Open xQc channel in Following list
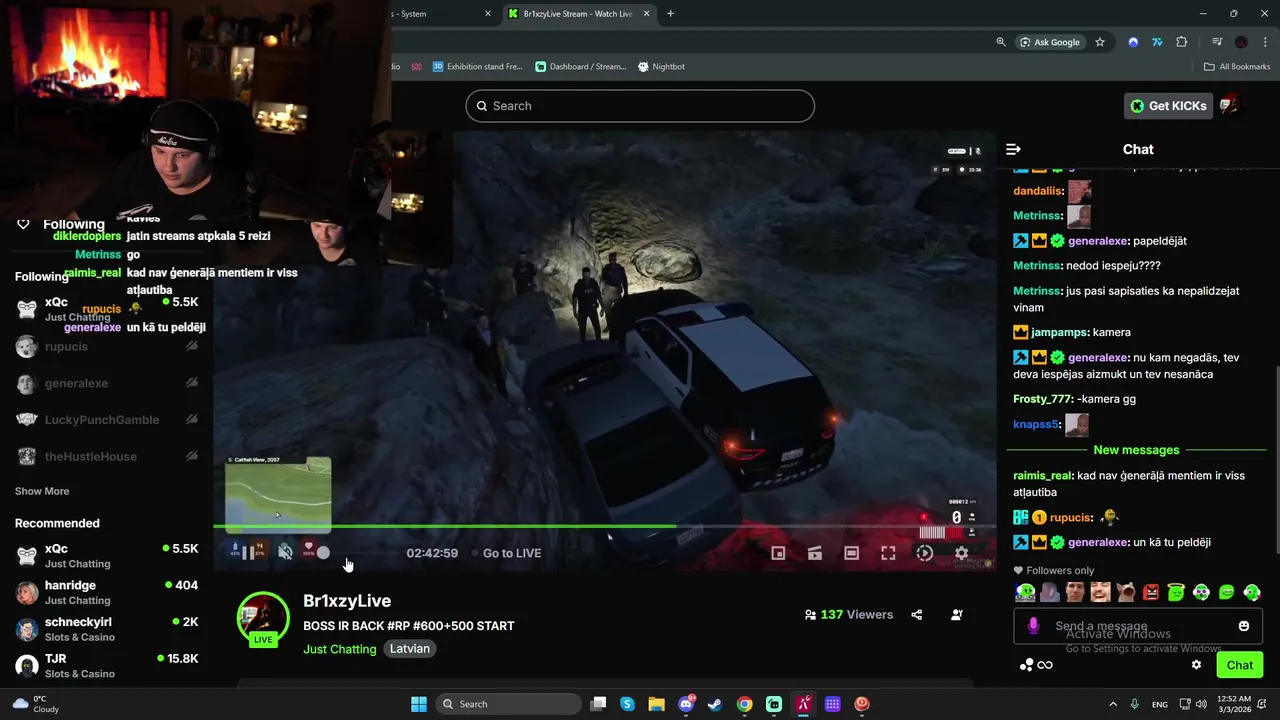 (106, 309)
